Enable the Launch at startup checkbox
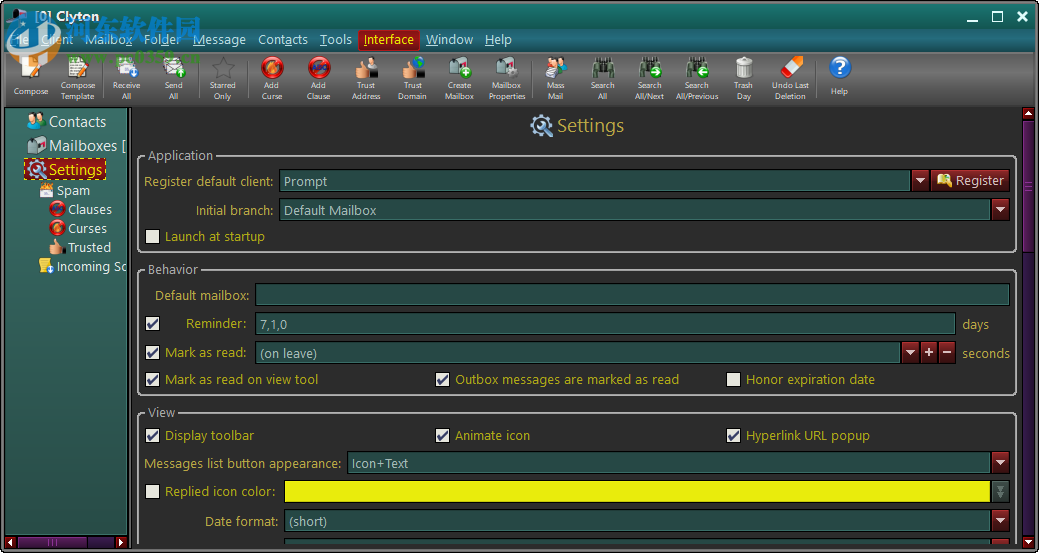The height and width of the screenshot is (553, 1039). [x=153, y=237]
